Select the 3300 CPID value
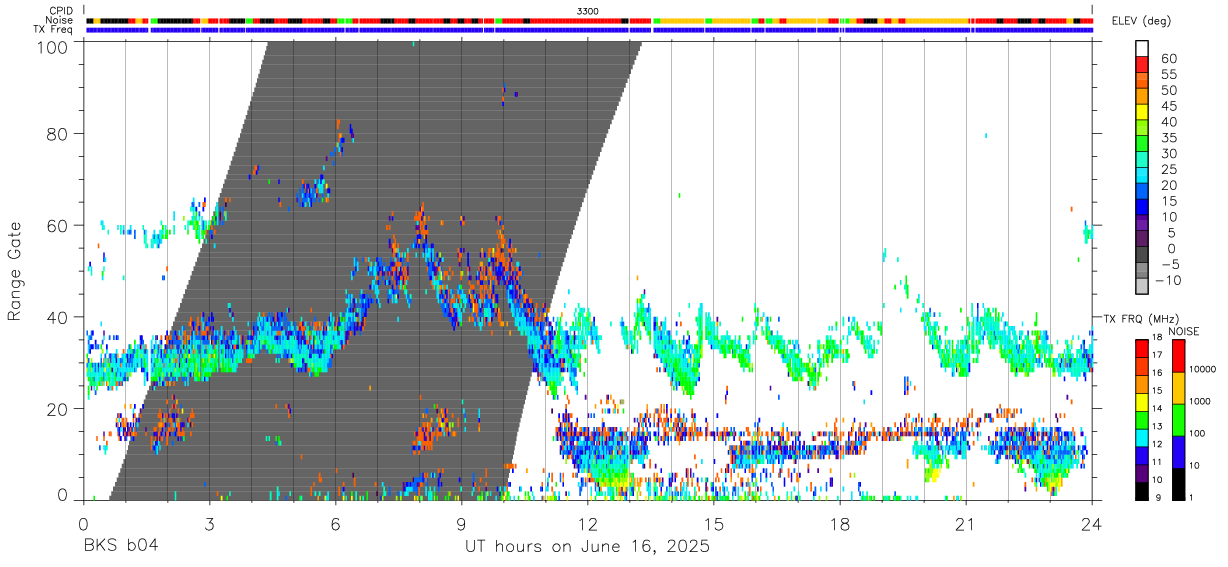The width and height of the screenshot is (1228, 567). click(588, 11)
